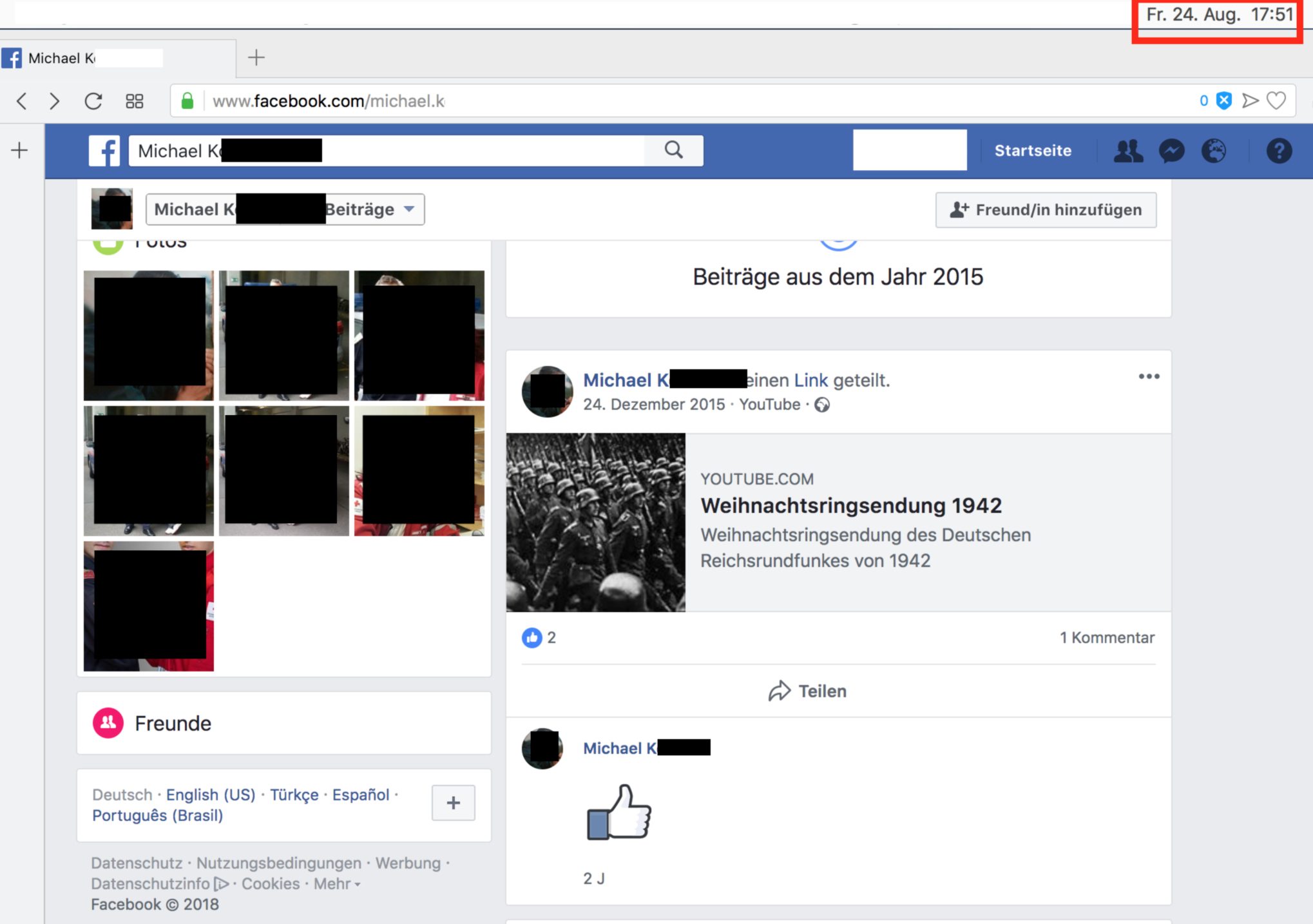Open the Datenschutz footer link
The width and height of the screenshot is (1313, 924).
tap(137, 863)
